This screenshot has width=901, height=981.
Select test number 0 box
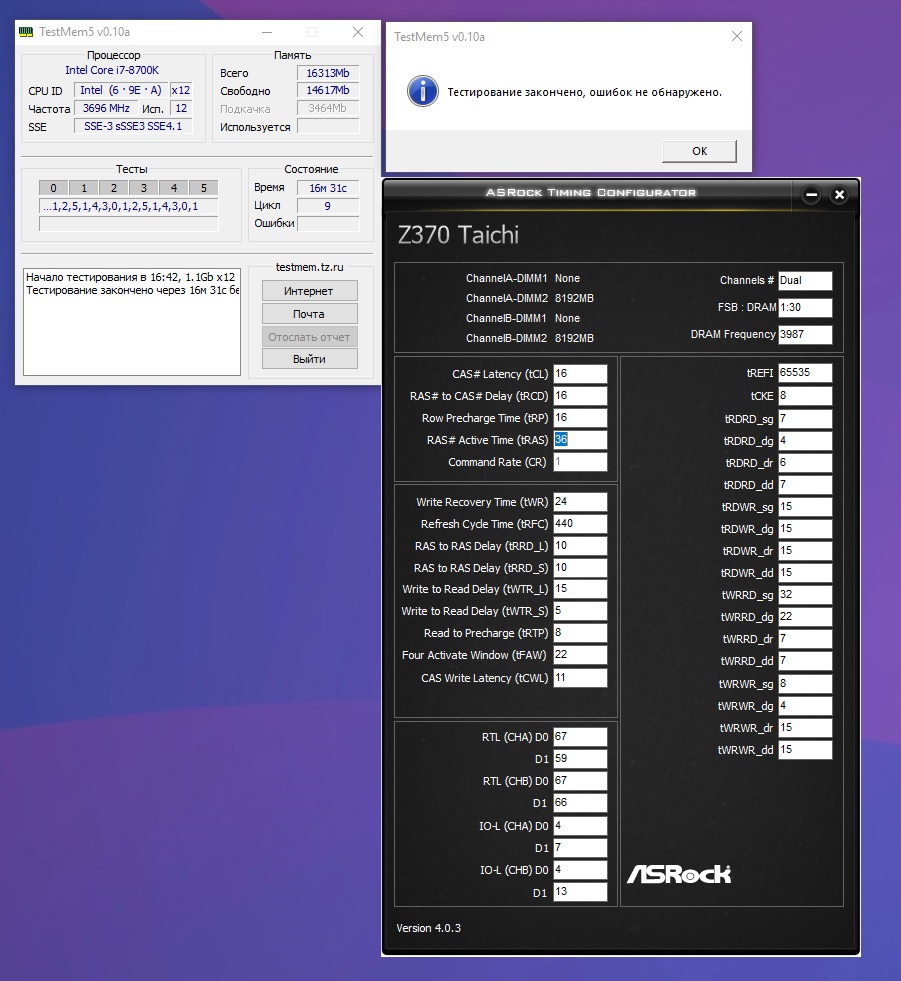pyautogui.click(x=53, y=188)
